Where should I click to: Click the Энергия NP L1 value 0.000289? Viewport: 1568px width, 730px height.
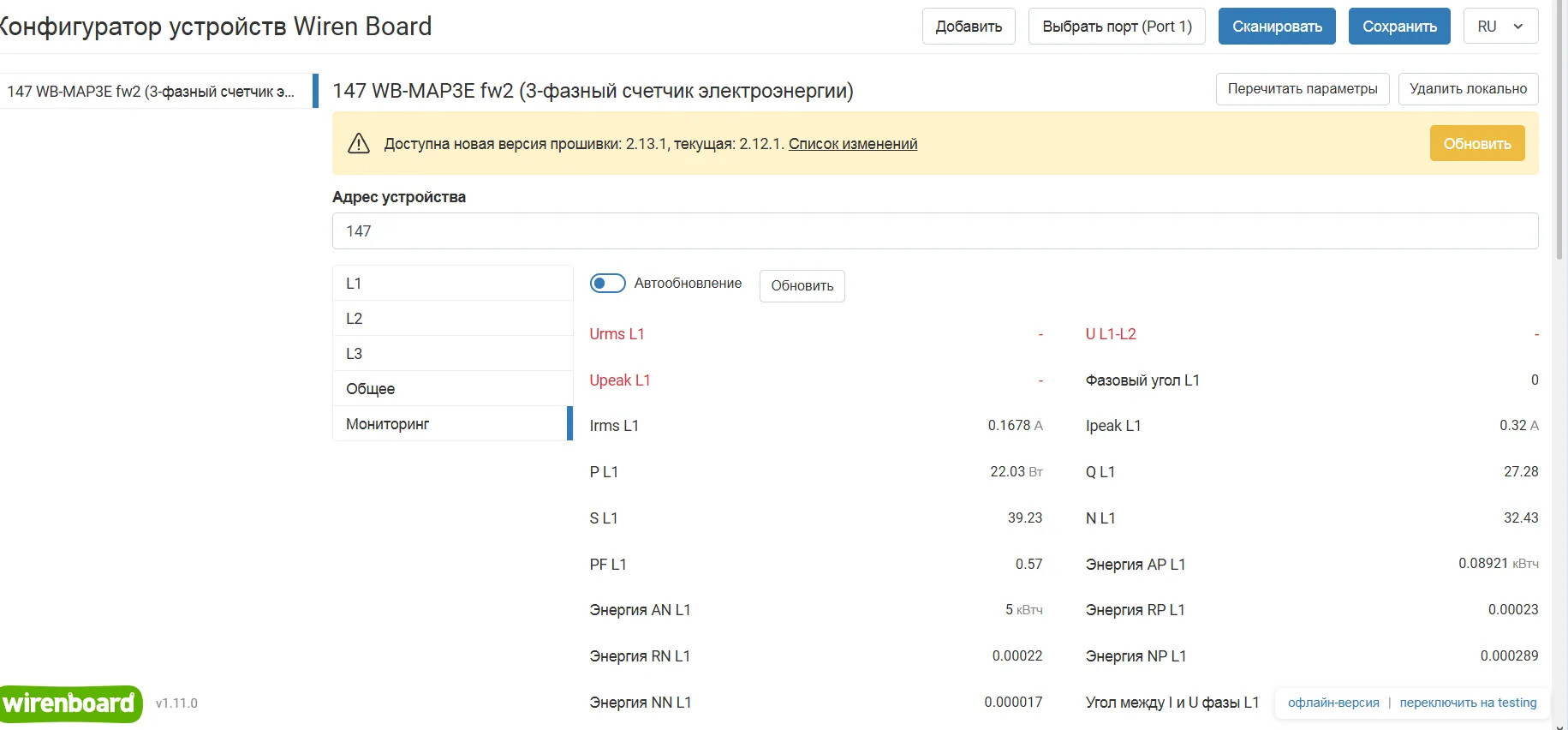[1509, 656]
